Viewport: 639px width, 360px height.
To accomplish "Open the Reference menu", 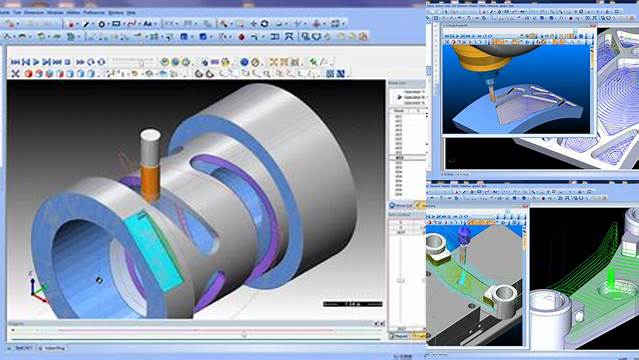I will pyautogui.click(x=94, y=13).
